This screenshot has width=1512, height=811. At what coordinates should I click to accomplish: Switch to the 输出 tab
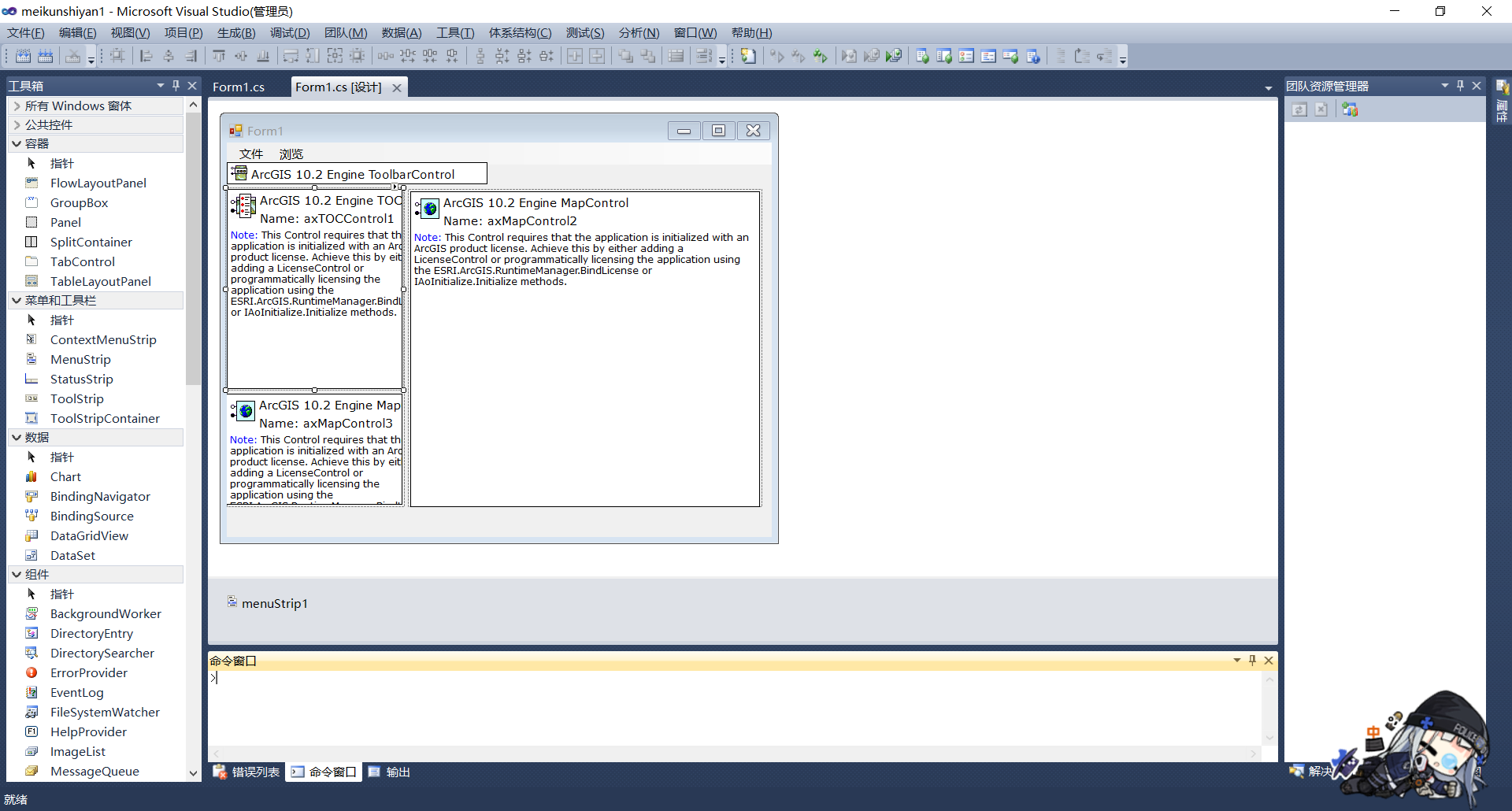pyautogui.click(x=389, y=772)
